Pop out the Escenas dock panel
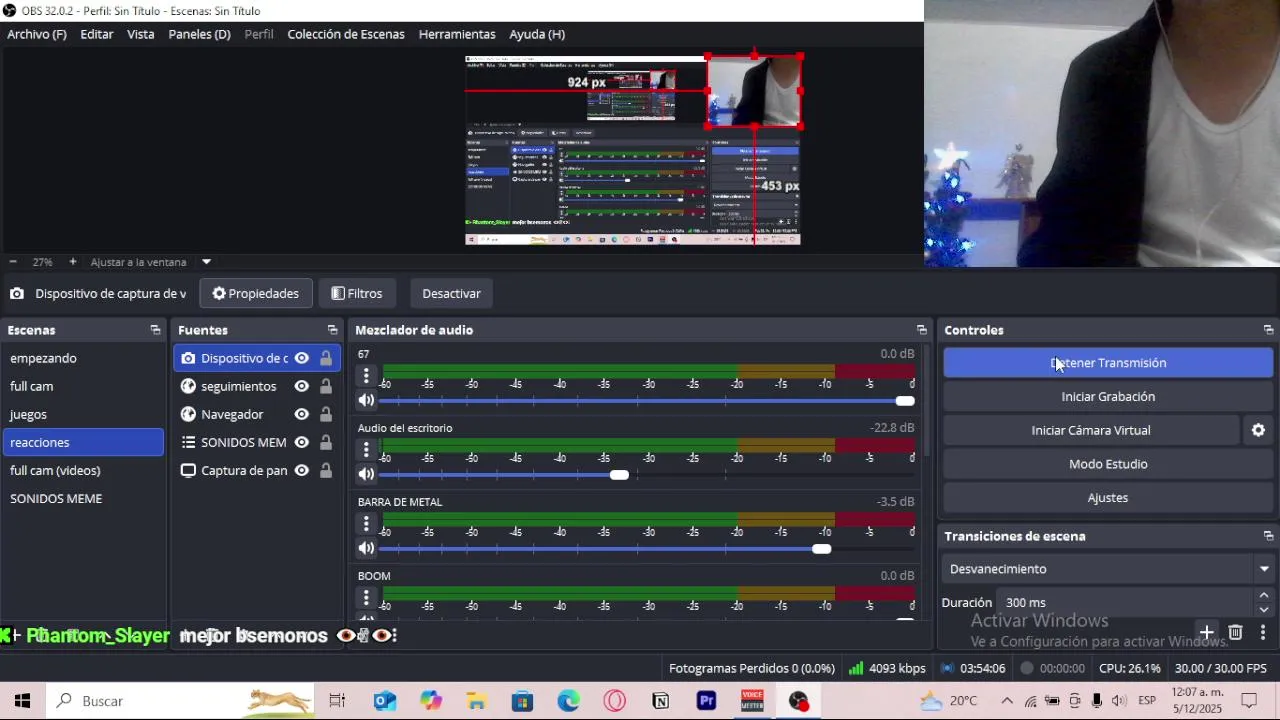Image resolution: width=1280 pixels, height=720 pixels. tap(155, 330)
